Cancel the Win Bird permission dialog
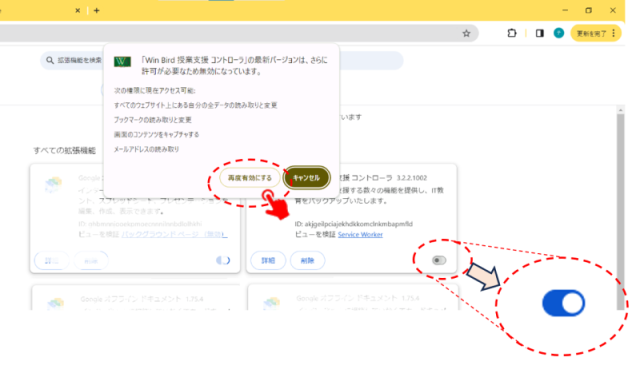The height and width of the screenshot is (385, 640). tap(306, 178)
